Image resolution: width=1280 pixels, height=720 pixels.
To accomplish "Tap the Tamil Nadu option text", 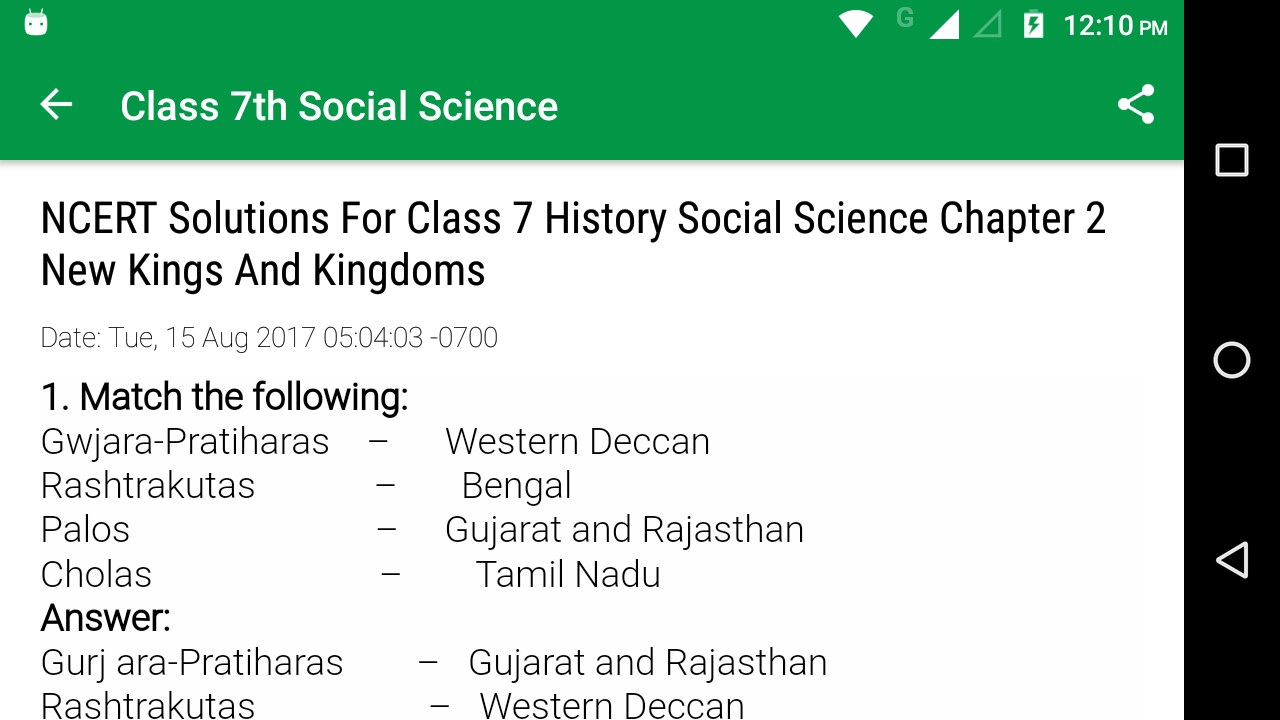I will pyautogui.click(x=567, y=574).
